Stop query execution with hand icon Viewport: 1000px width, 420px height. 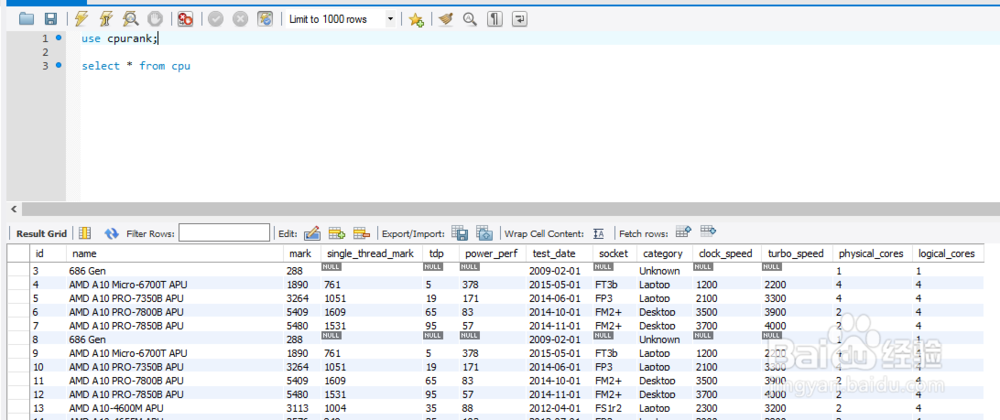154,19
